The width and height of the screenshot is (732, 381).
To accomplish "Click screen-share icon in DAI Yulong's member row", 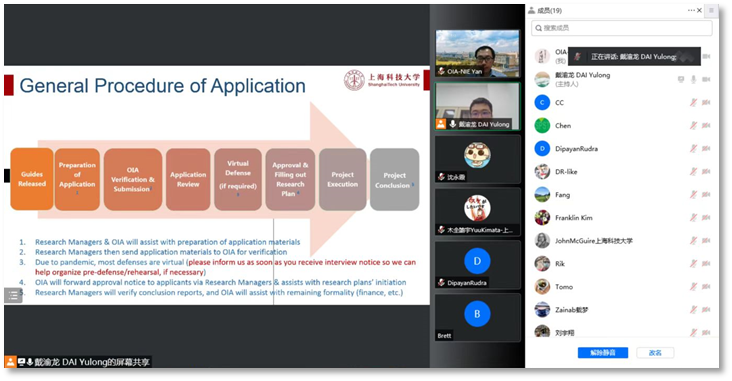I will click(x=681, y=79).
